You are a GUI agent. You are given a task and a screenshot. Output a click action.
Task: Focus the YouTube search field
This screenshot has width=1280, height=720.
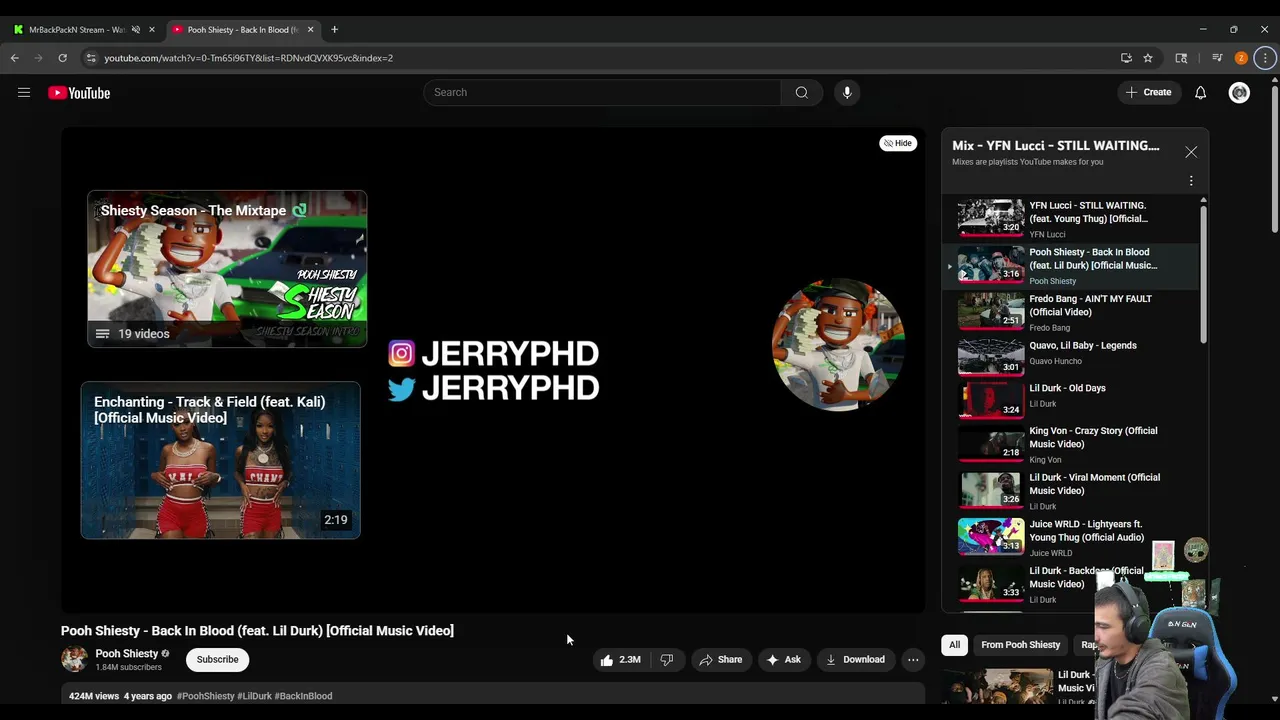602,92
